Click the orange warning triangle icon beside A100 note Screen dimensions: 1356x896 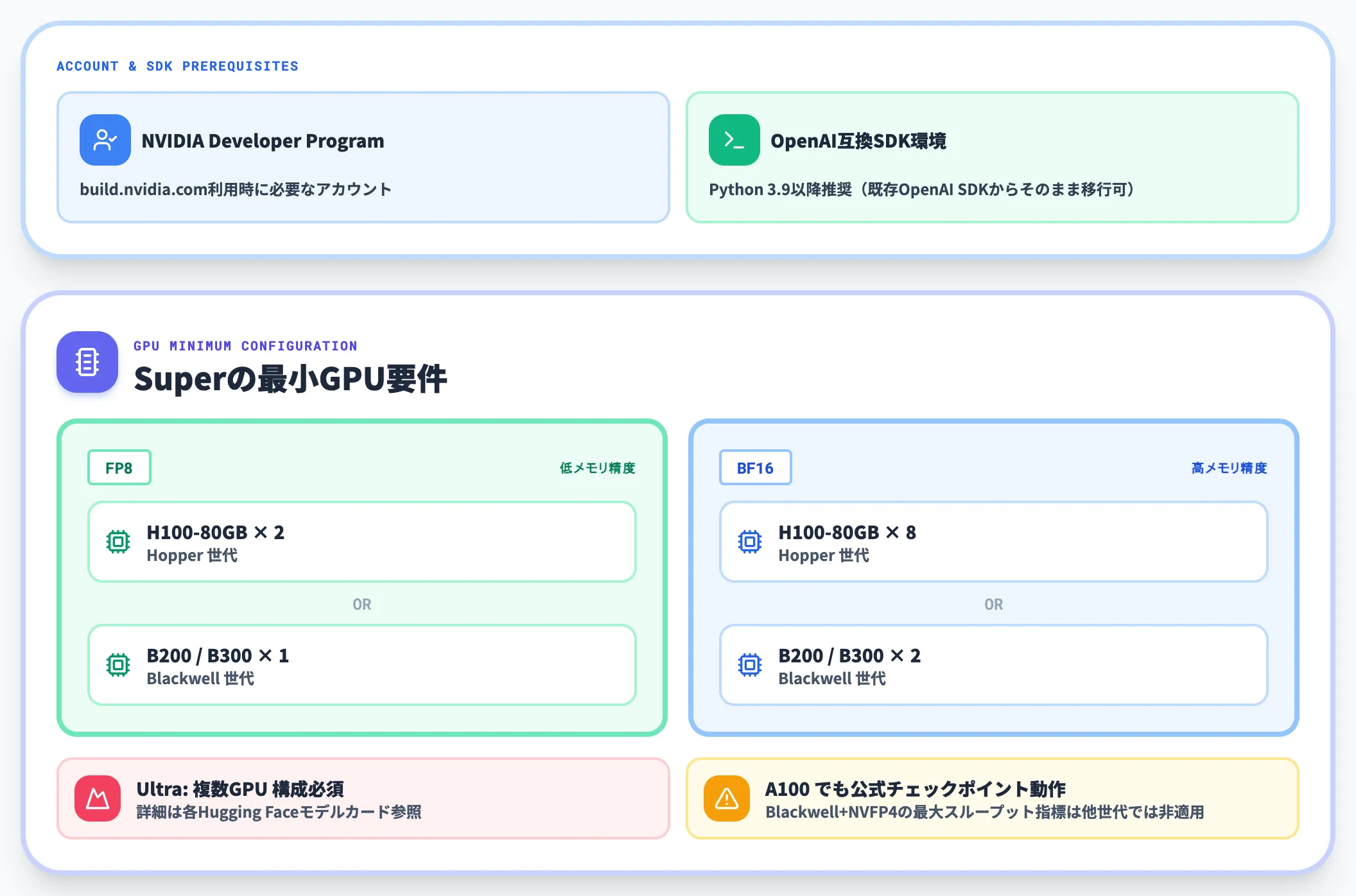coord(727,798)
